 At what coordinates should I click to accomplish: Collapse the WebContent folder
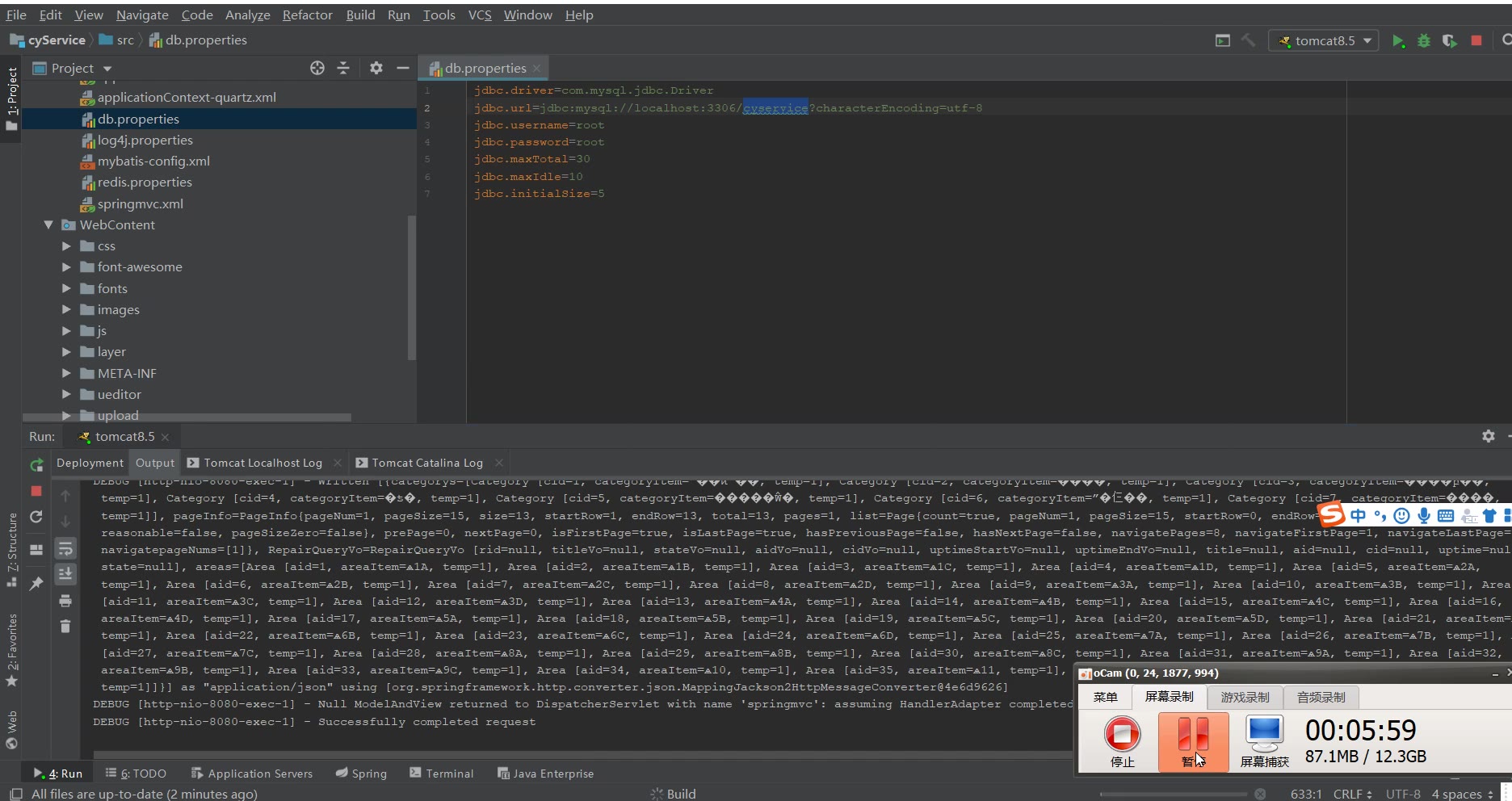coord(48,224)
